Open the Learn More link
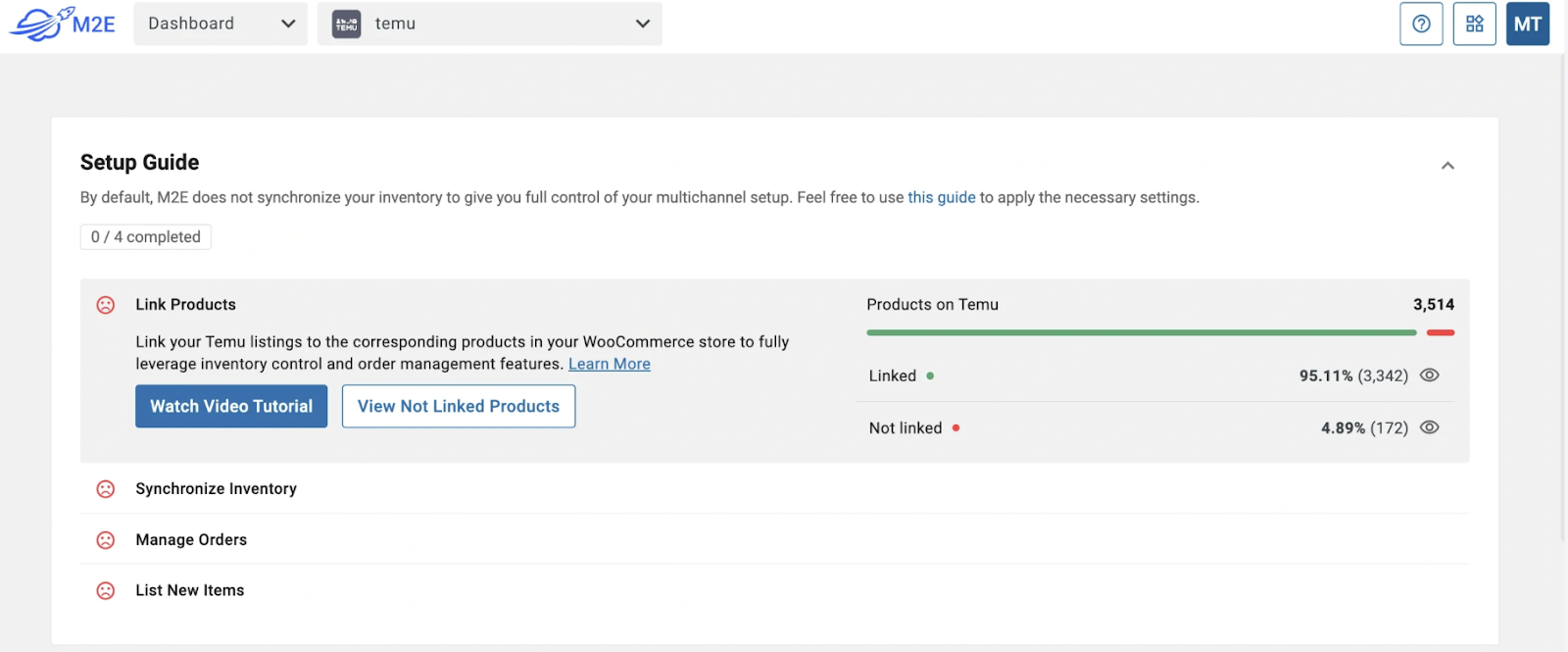 pos(609,364)
